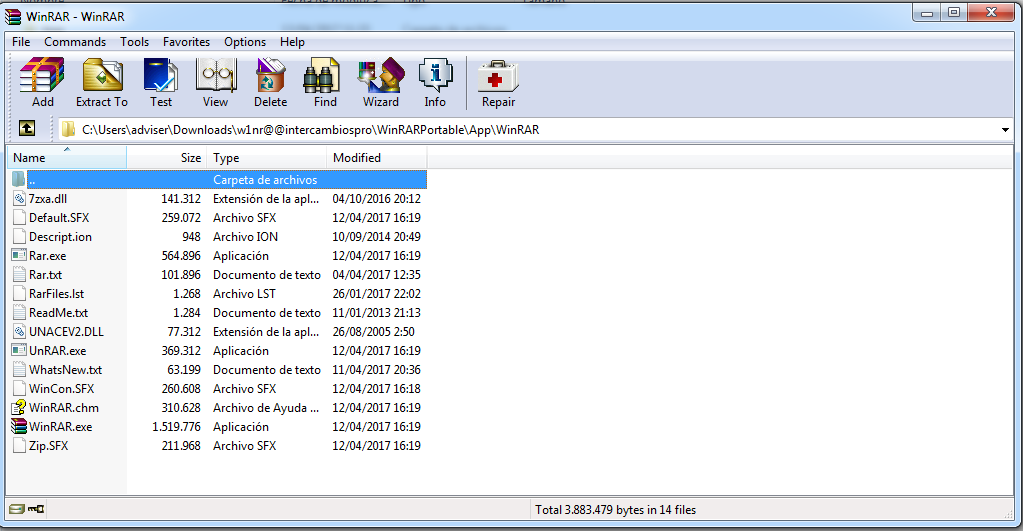Select the Descript.ion file name
This screenshot has width=1023, height=531.
tap(60, 237)
